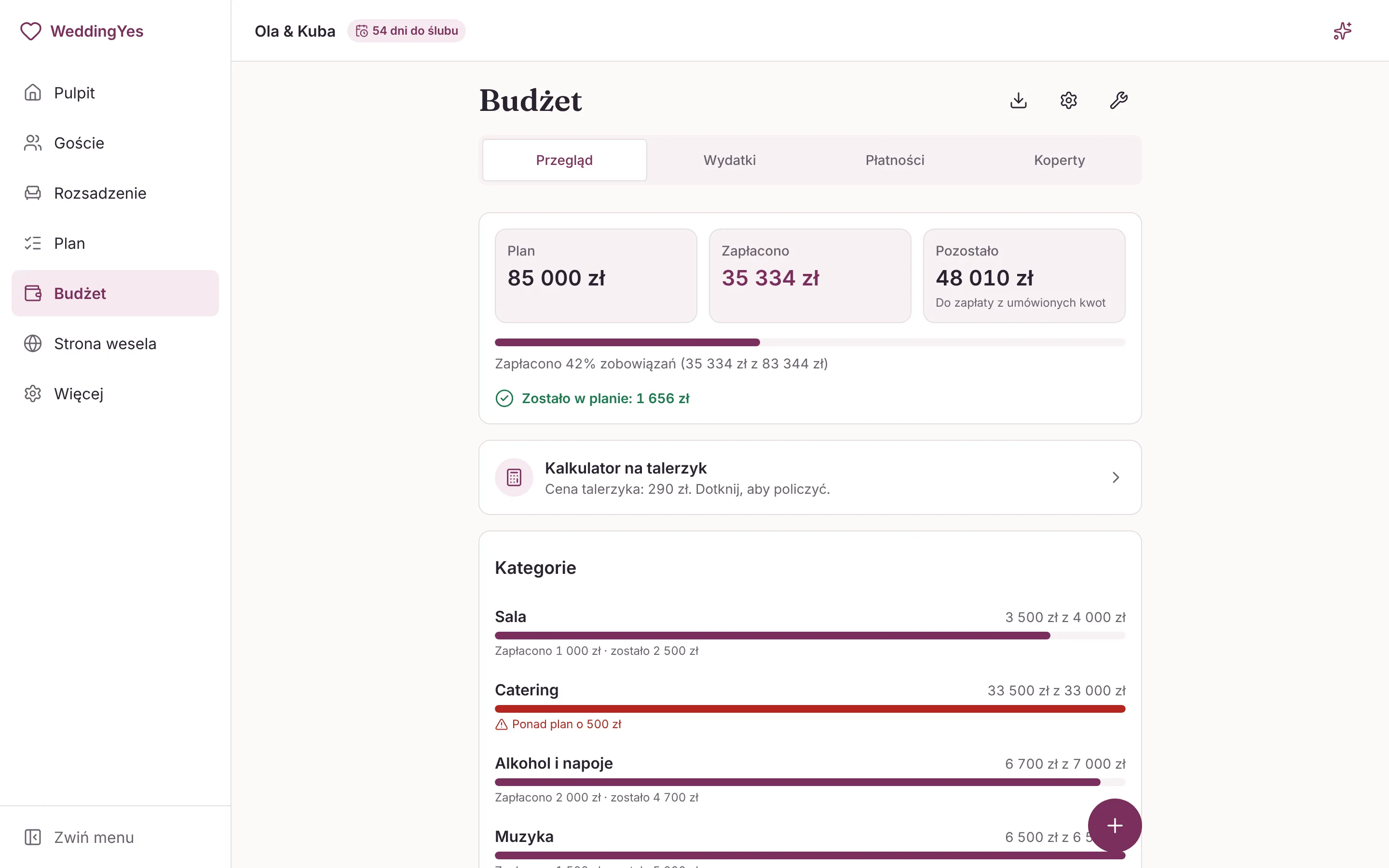Image resolution: width=1389 pixels, height=868 pixels.
Task: Click the Kategorie section heading
Action: point(535,568)
